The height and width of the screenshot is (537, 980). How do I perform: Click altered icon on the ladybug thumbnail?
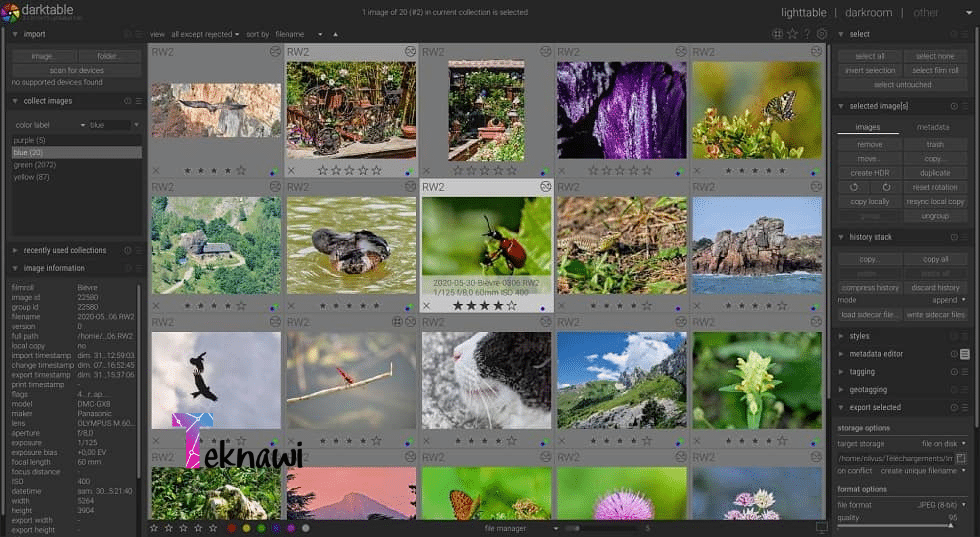546,186
